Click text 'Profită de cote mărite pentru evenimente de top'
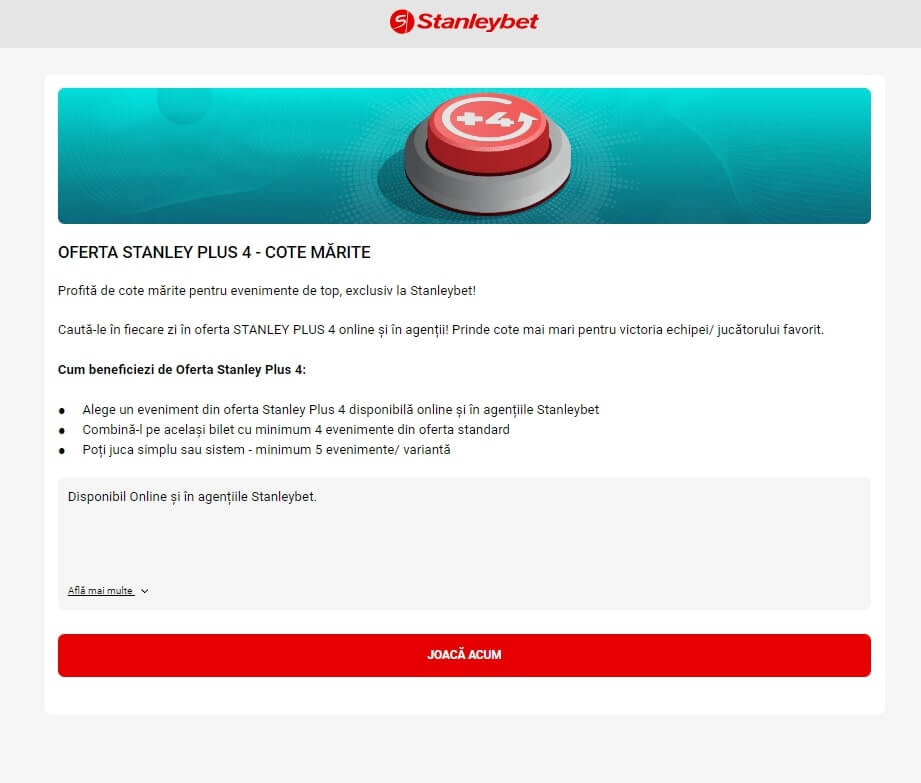The width and height of the screenshot is (921, 783). (x=199, y=291)
